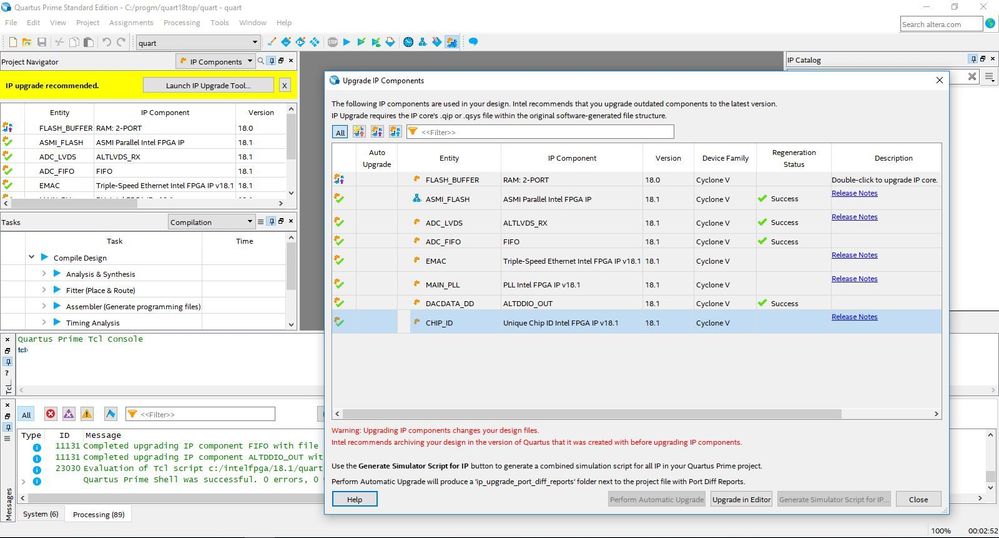The width and height of the screenshot is (999, 538).
Task: Dismiss the IP upgrade recommended banner
Action: click(285, 85)
